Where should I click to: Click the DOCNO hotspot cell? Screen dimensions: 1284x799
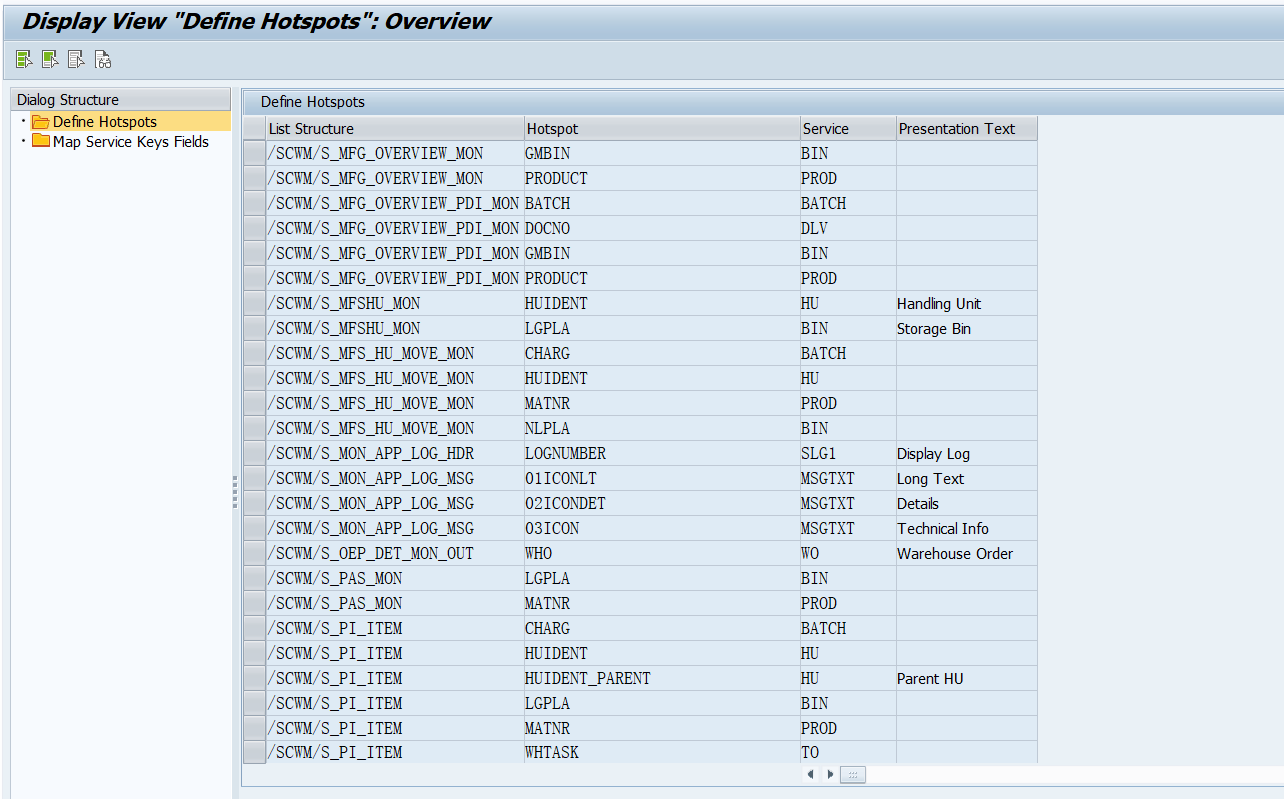662,229
